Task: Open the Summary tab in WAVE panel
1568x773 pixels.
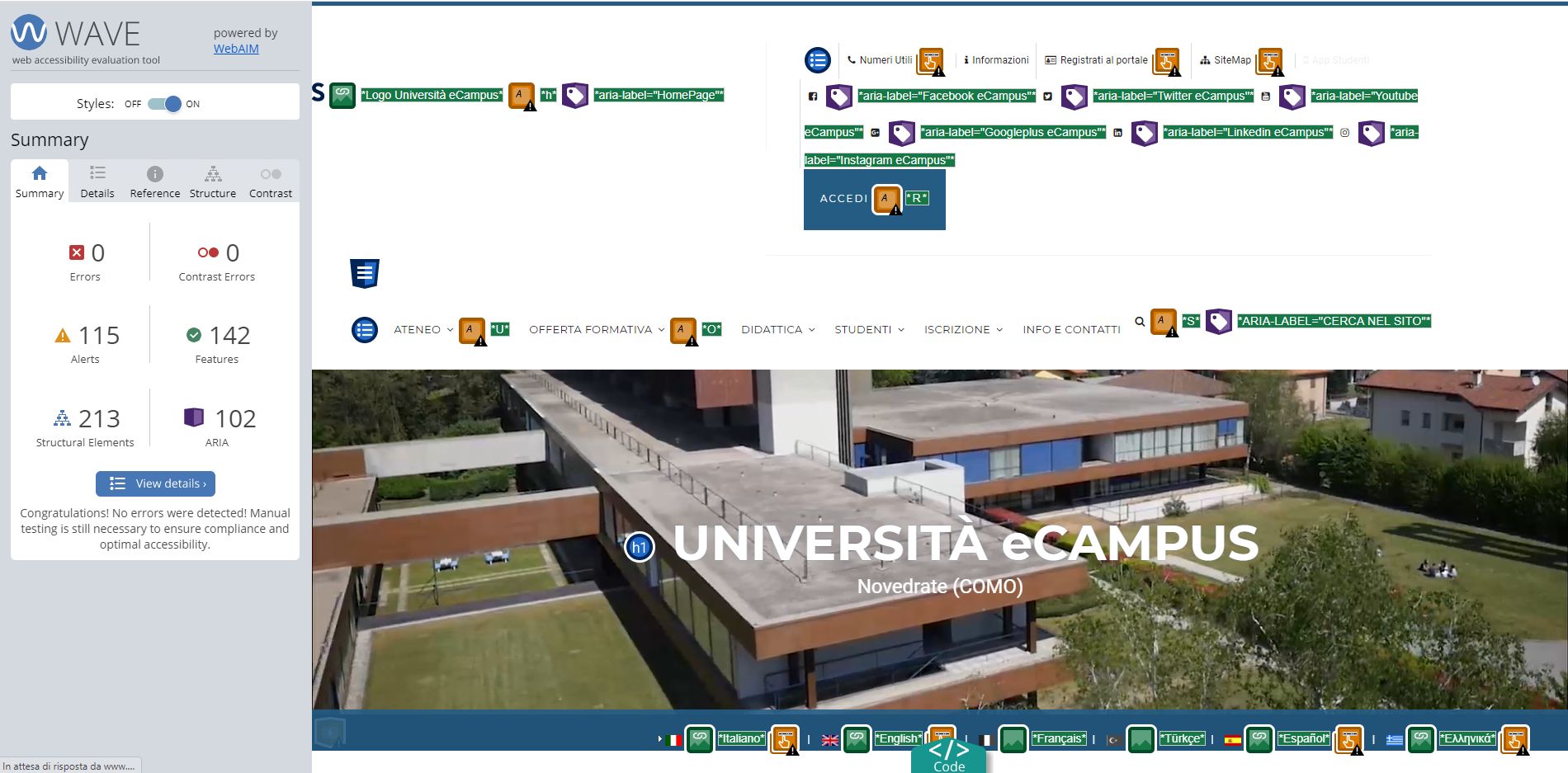Action: pos(40,181)
